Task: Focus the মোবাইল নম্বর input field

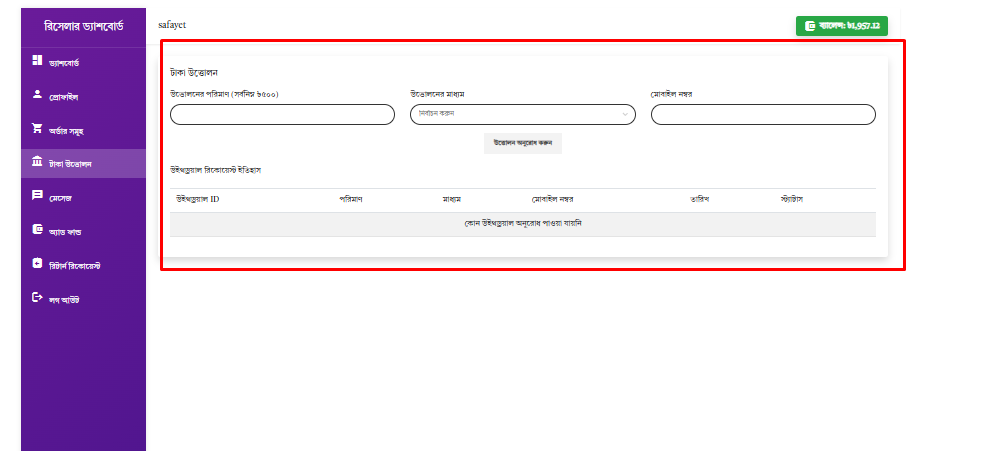Action: click(763, 115)
